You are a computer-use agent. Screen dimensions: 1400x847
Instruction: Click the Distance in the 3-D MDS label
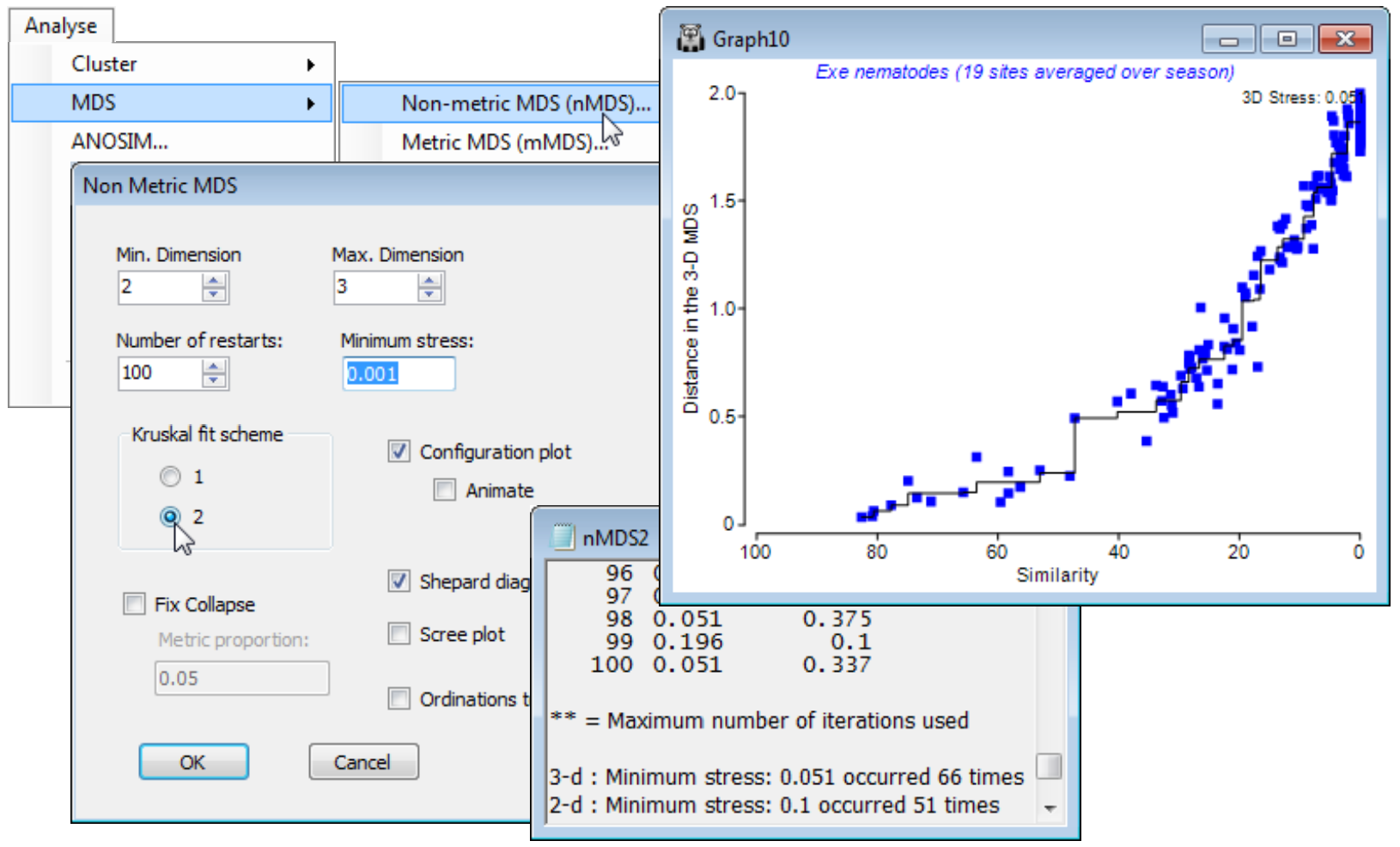pyautogui.click(x=691, y=308)
